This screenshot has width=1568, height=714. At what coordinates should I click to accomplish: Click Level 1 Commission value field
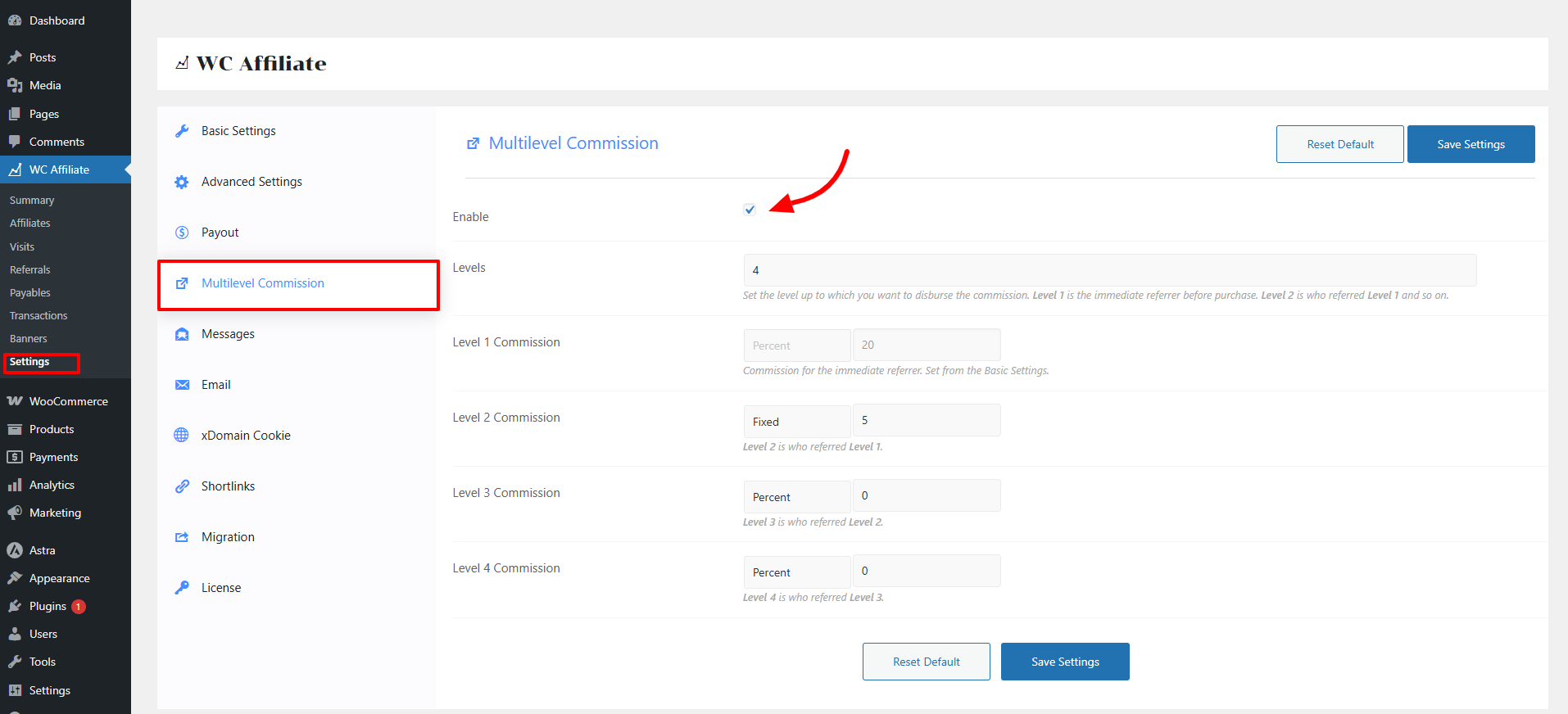[927, 345]
